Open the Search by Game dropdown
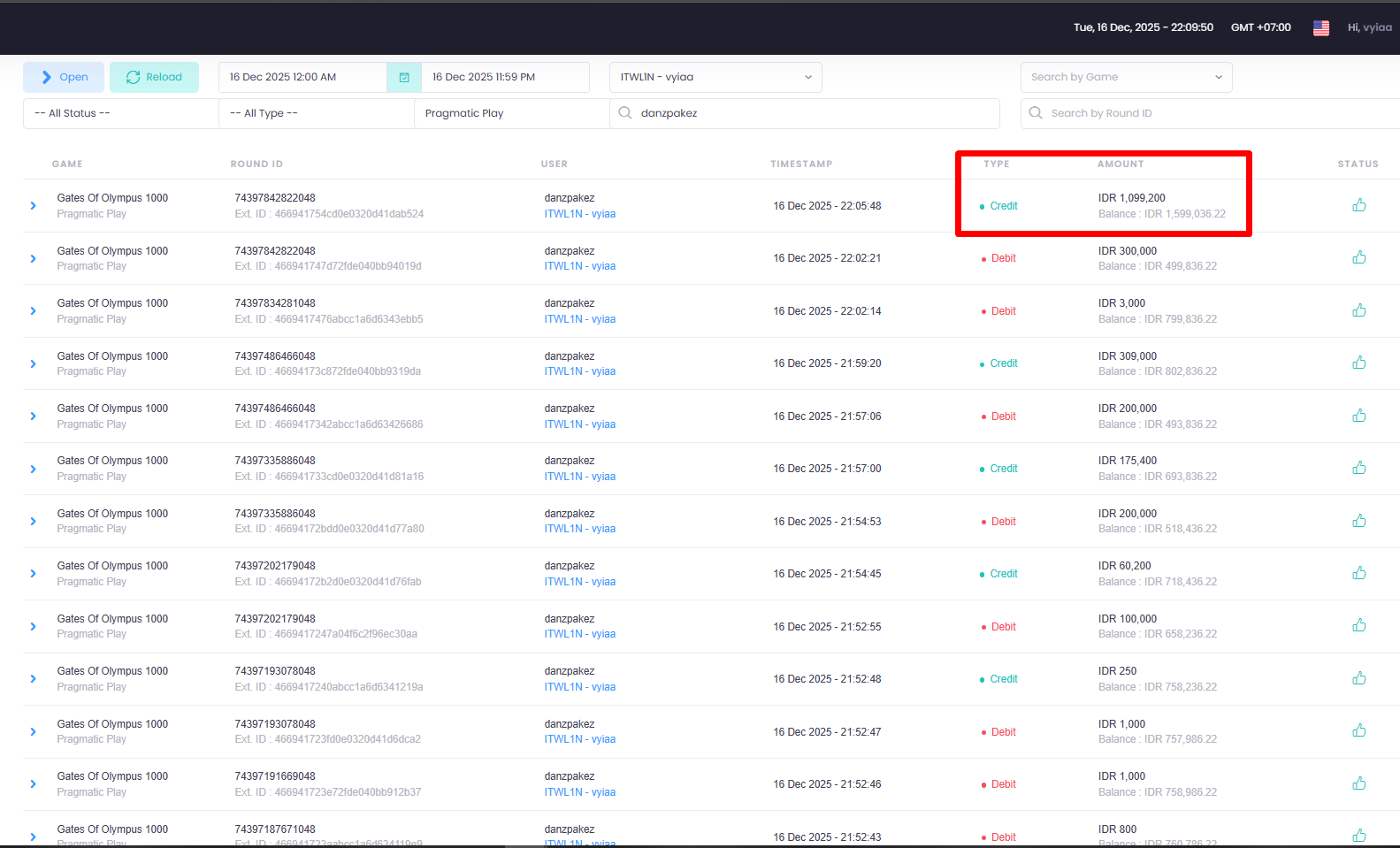The width and height of the screenshot is (1400, 848). (1126, 77)
